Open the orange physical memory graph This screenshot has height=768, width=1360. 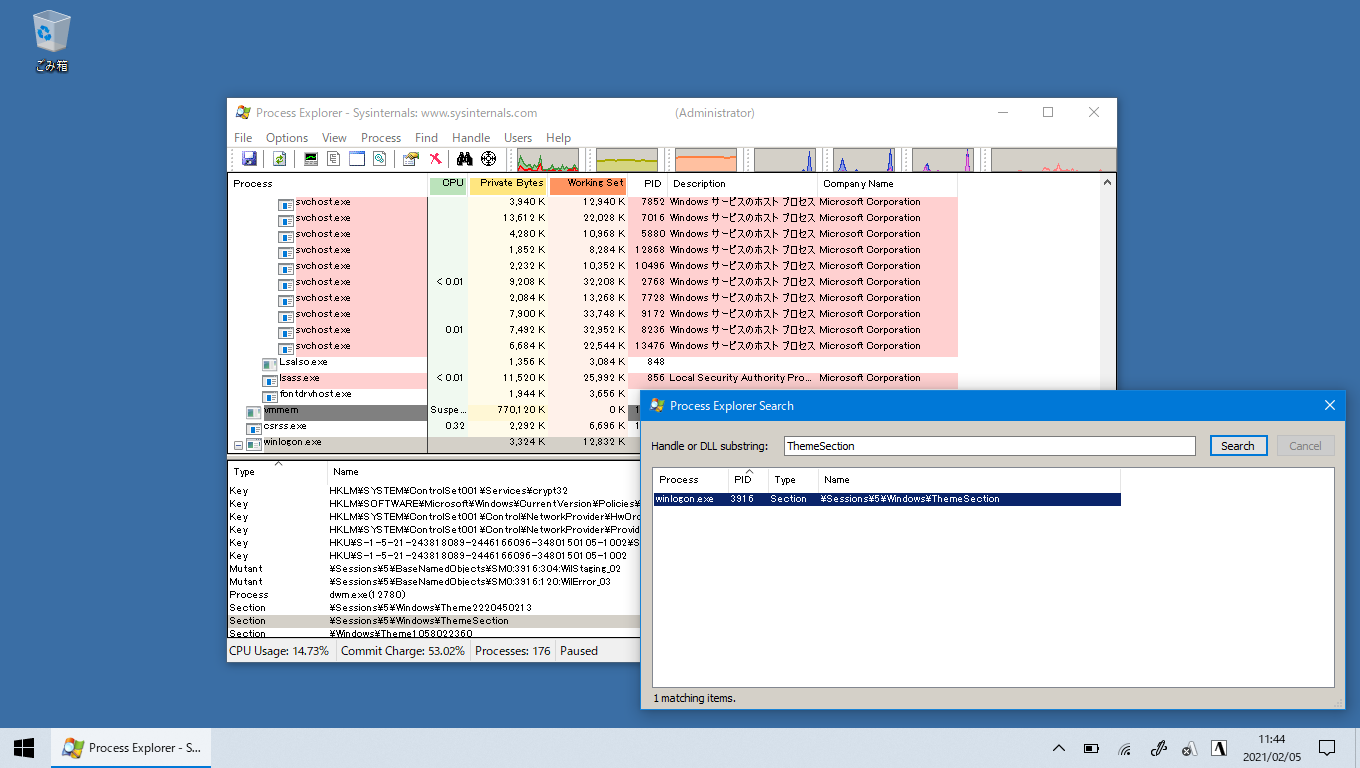tap(706, 160)
